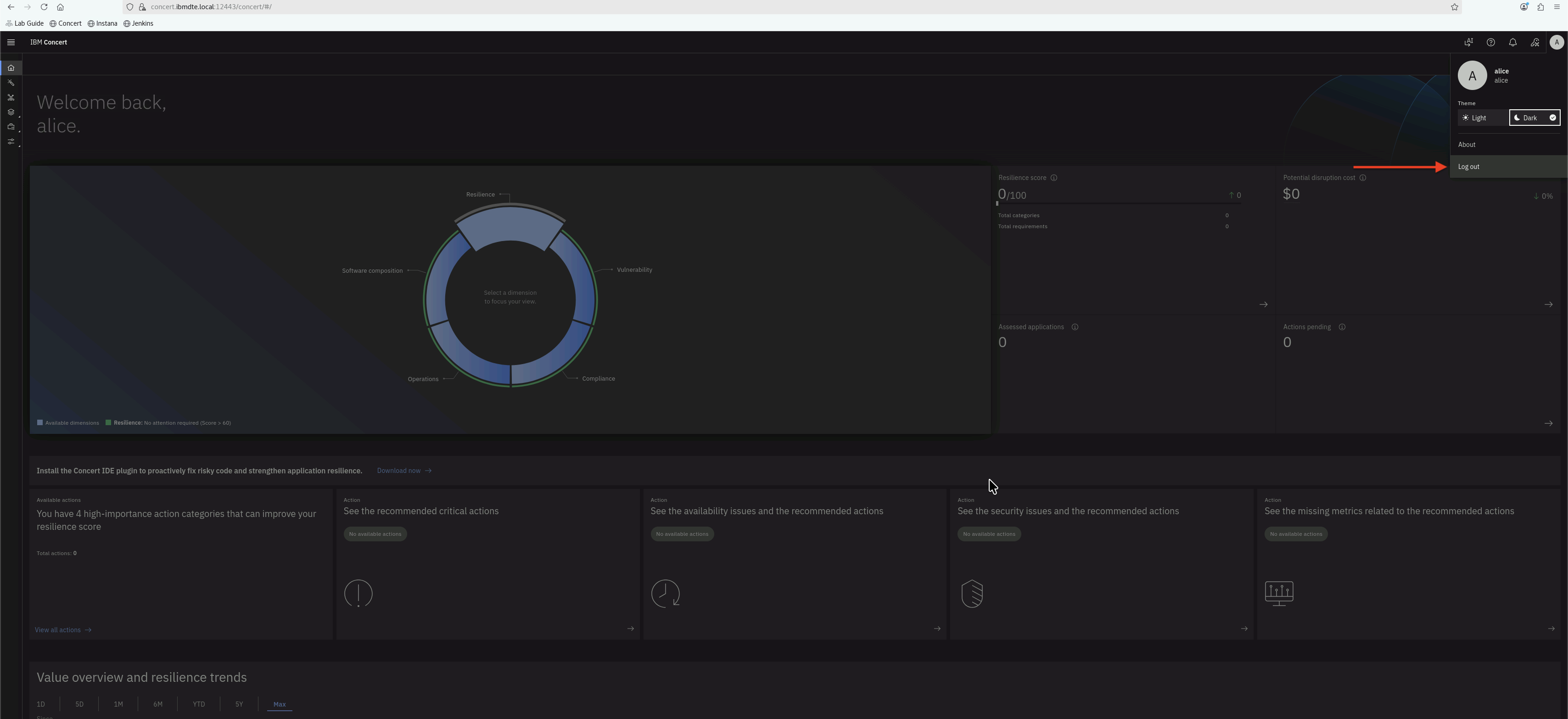The height and width of the screenshot is (719, 1568).
Task: Select About in user menu
Action: tap(1508, 144)
